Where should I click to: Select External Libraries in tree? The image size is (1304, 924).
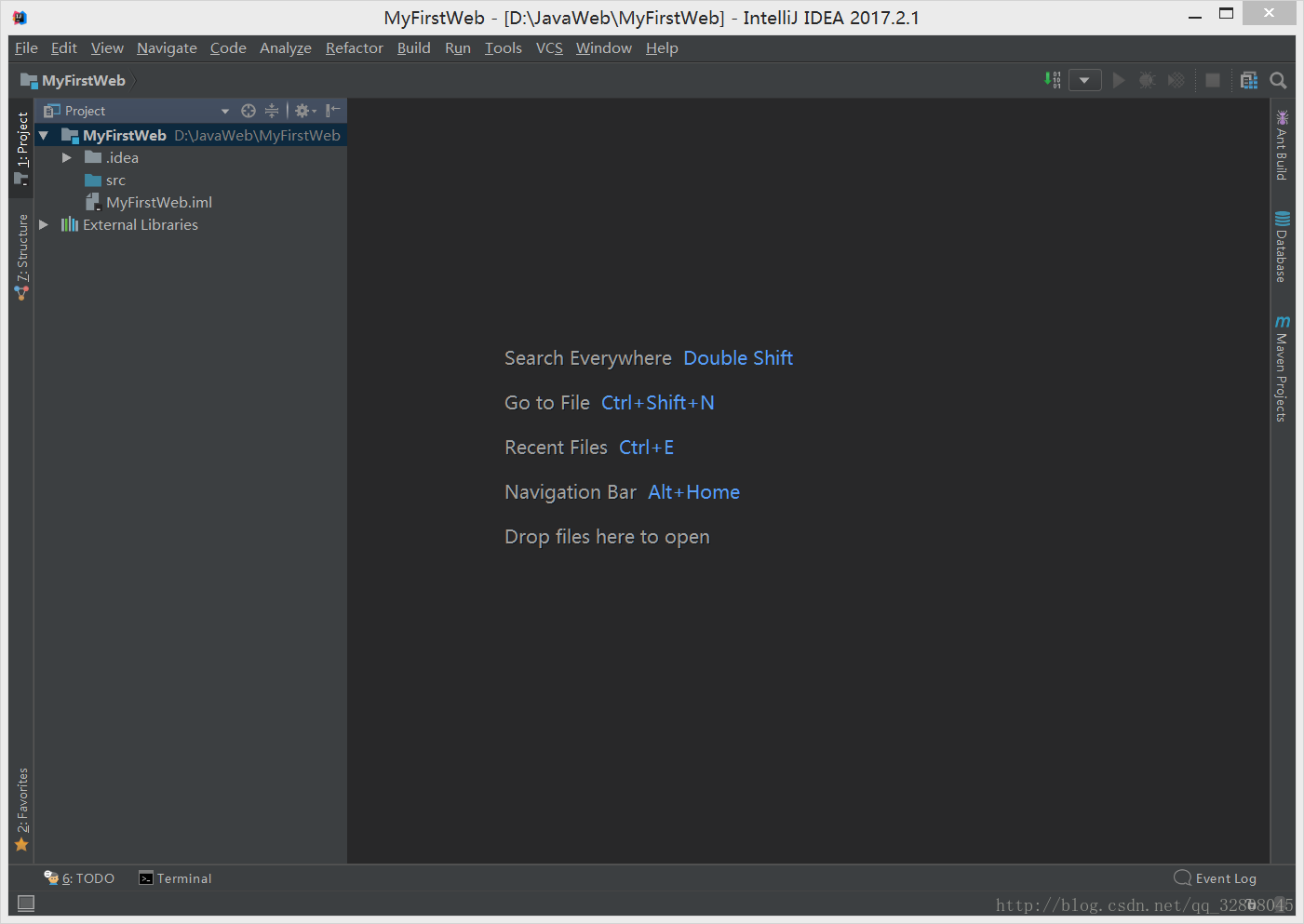(129, 224)
